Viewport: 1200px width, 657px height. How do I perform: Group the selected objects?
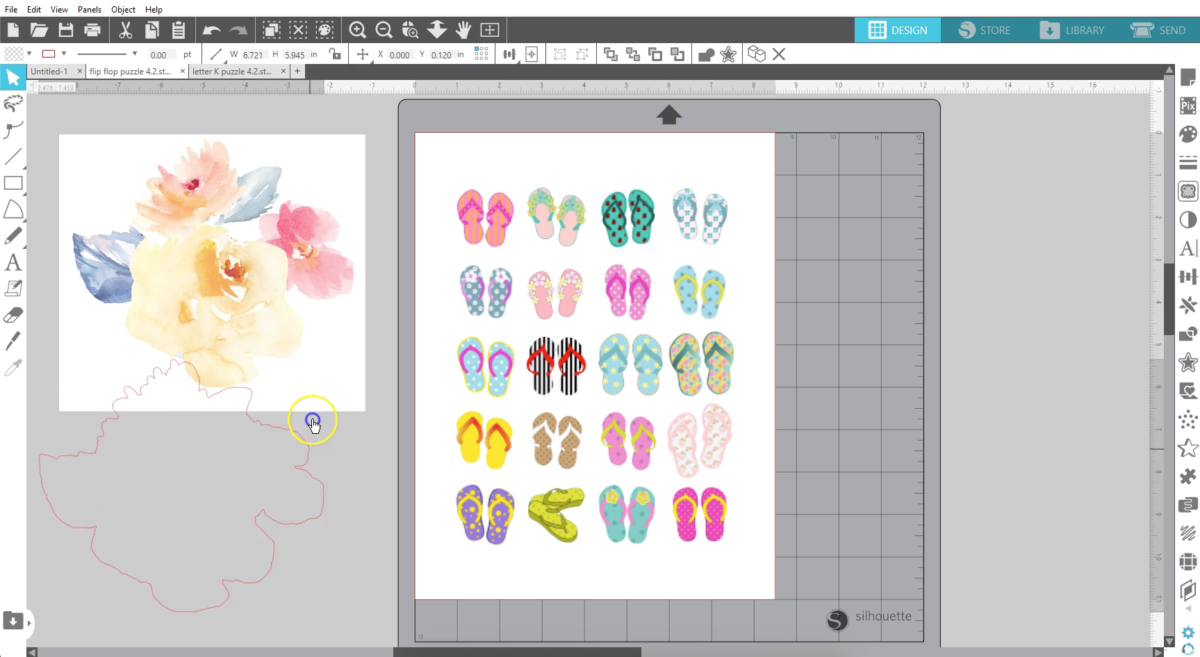click(x=558, y=54)
